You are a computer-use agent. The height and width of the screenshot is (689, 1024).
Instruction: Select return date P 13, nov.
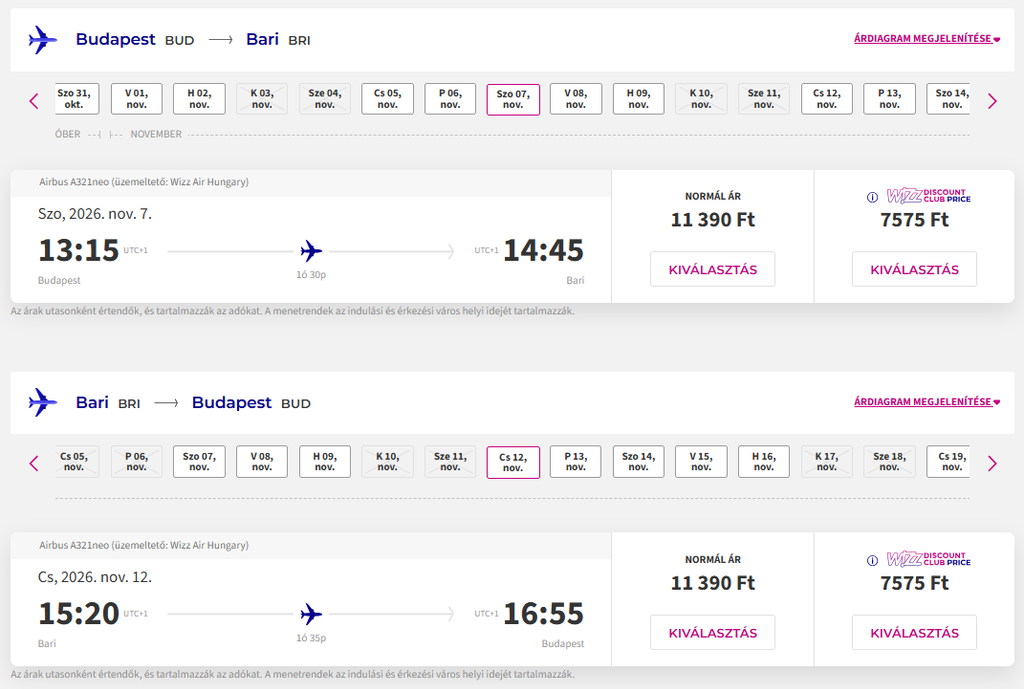click(x=575, y=462)
